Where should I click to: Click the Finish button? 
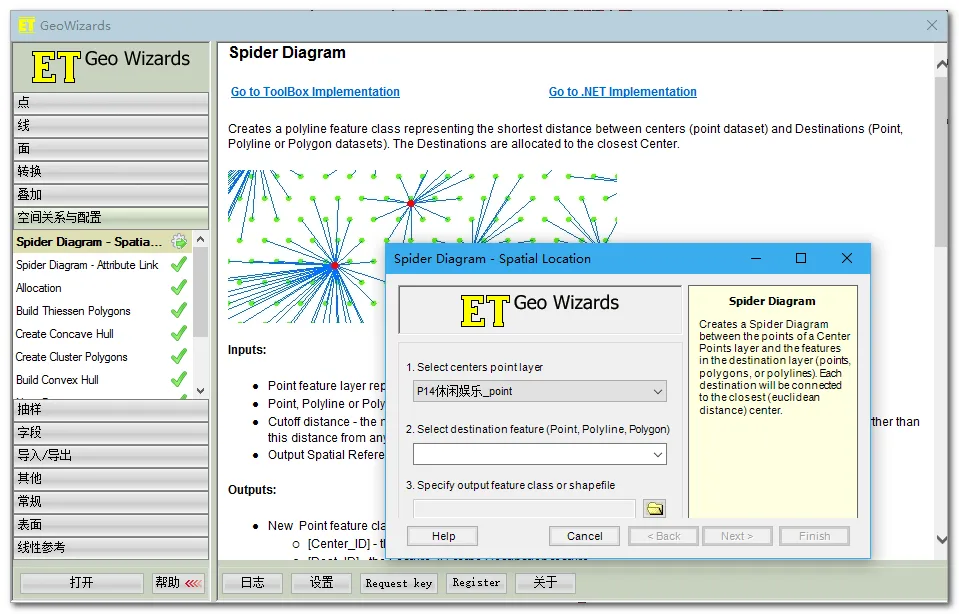pos(815,536)
